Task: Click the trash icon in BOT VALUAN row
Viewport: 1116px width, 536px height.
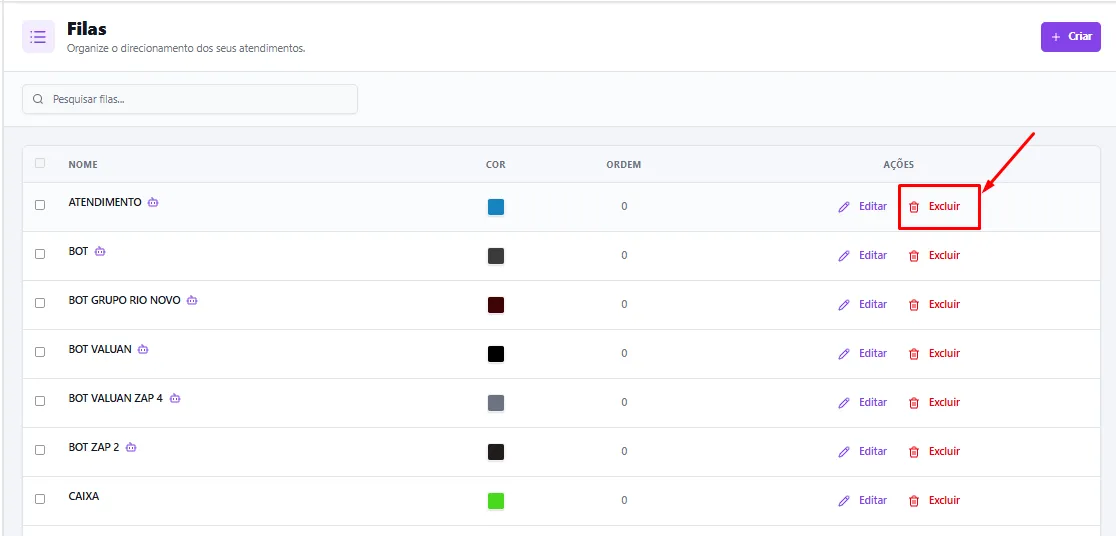Action: (x=914, y=354)
